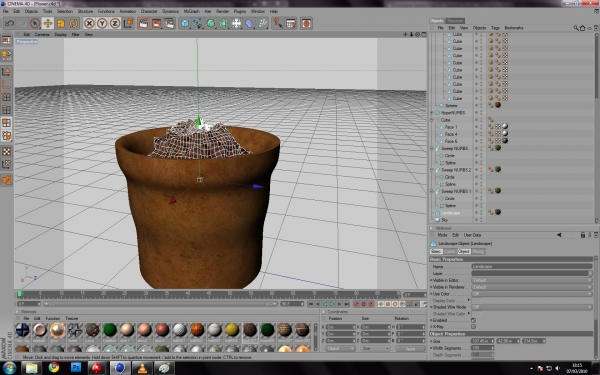This screenshot has height=375, width=600.
Task: Open the viewport Cameras menu
Action: (x=42, y=34)
